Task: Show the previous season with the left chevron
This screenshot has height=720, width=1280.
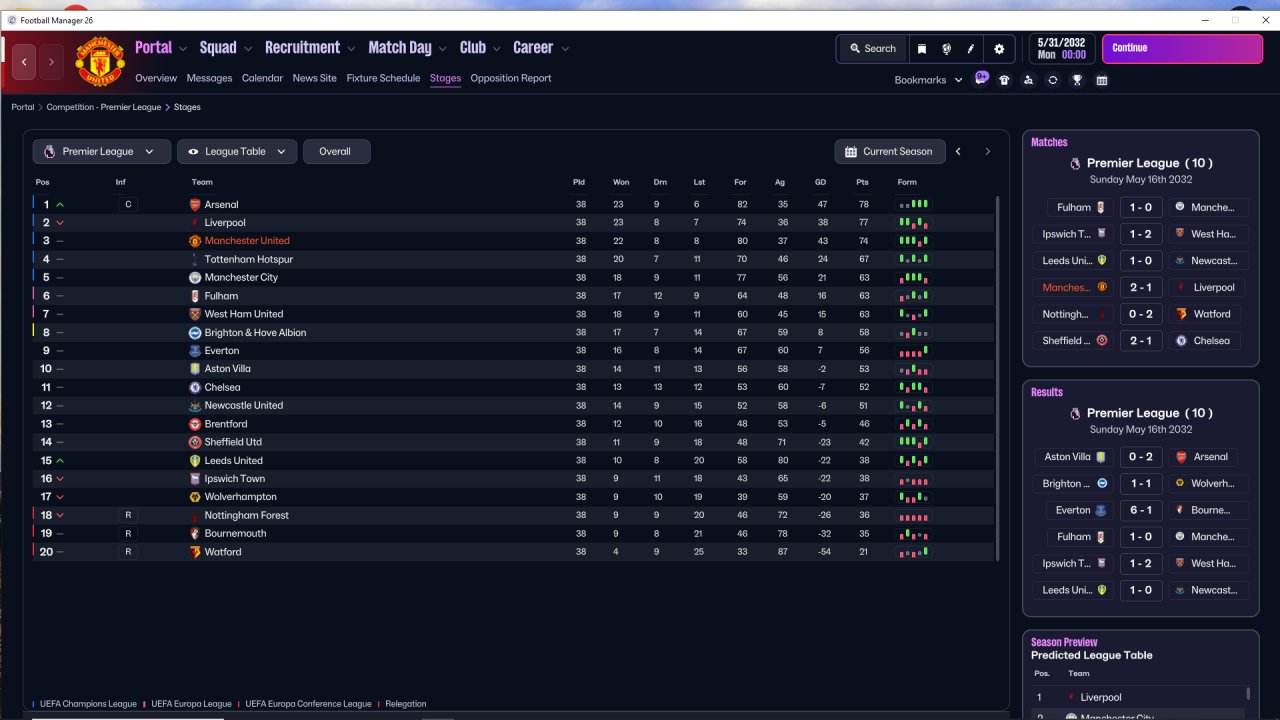Action: click(958, 152)
